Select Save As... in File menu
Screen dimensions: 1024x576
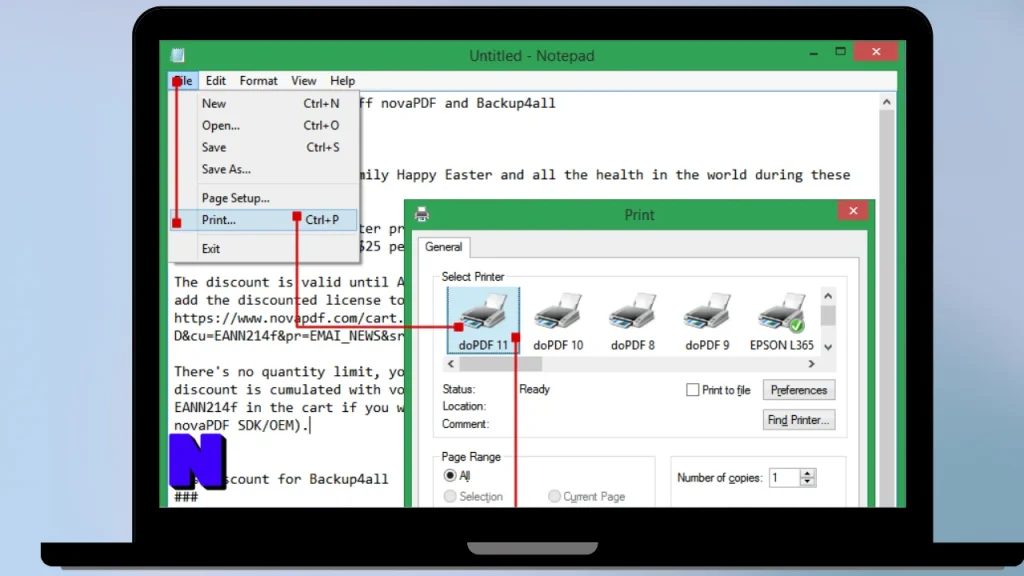pyautogui.click(x=264, y=169)
